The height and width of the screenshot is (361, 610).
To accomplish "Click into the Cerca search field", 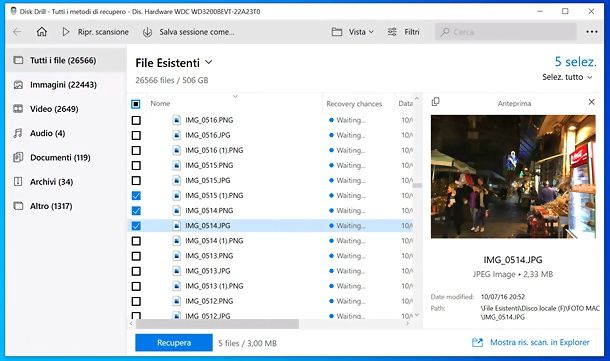I will [505, 32].
